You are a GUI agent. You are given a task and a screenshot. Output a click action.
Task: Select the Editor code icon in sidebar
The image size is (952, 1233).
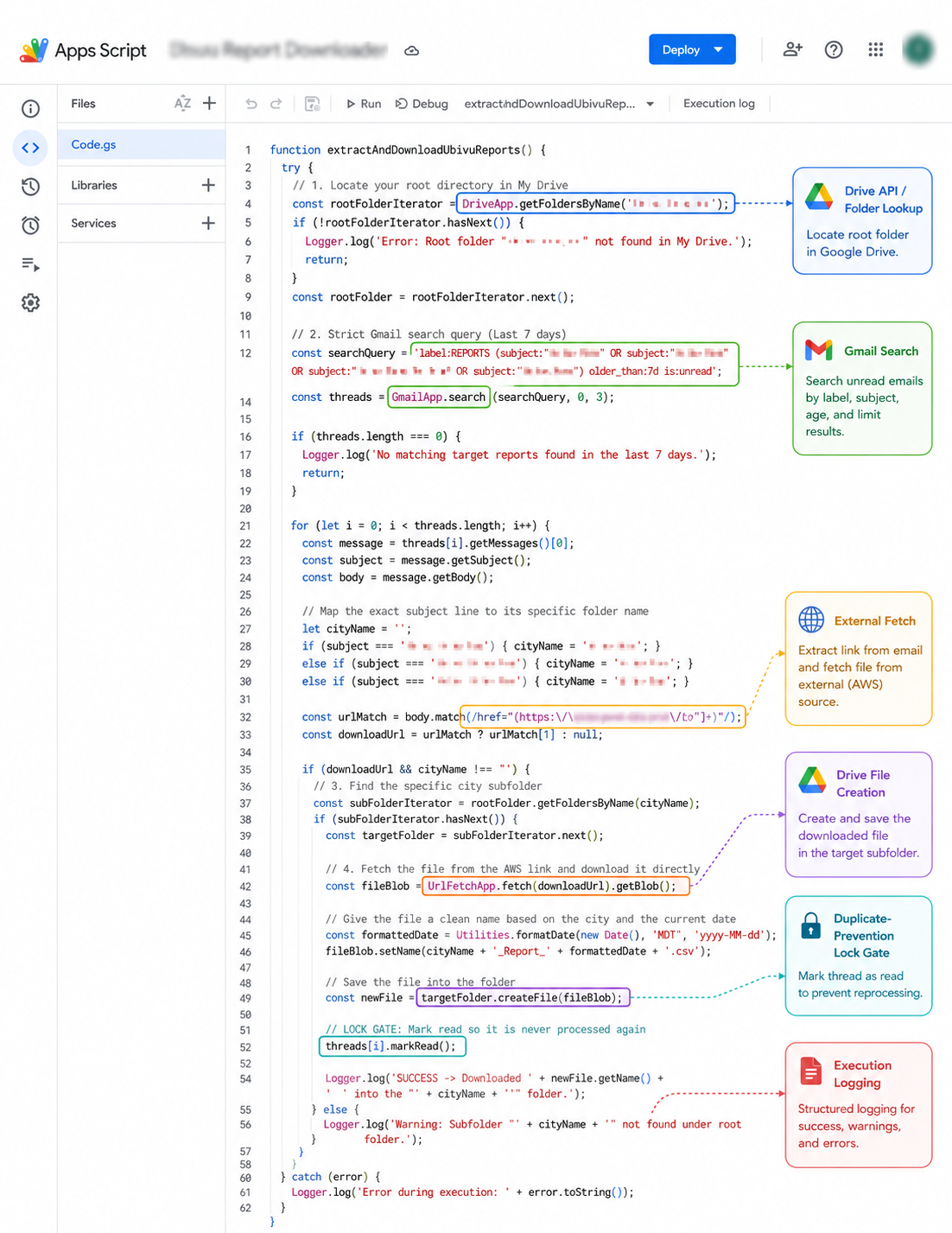[30, 148]
